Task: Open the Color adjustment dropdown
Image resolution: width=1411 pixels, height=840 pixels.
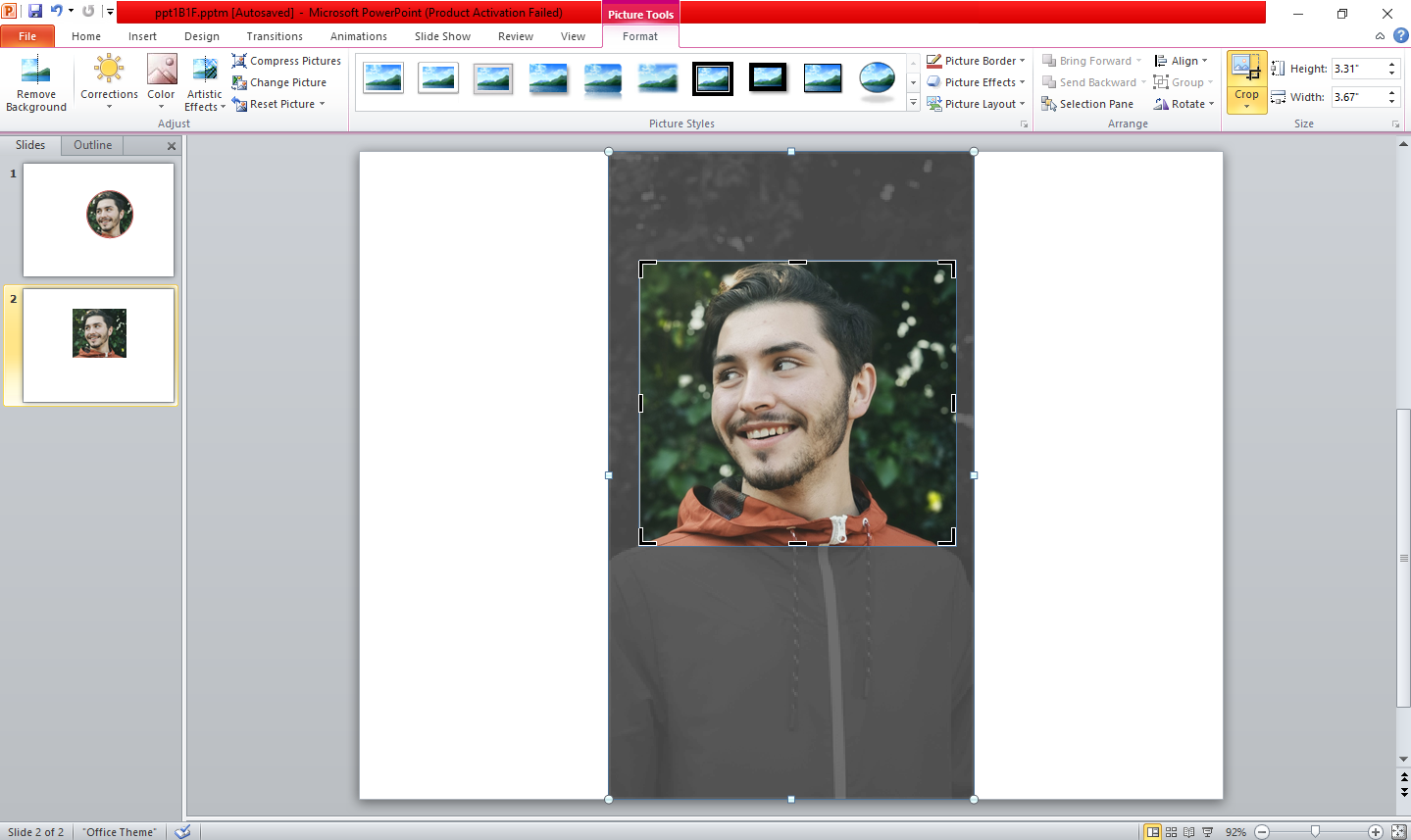Action: click(161, 83)
